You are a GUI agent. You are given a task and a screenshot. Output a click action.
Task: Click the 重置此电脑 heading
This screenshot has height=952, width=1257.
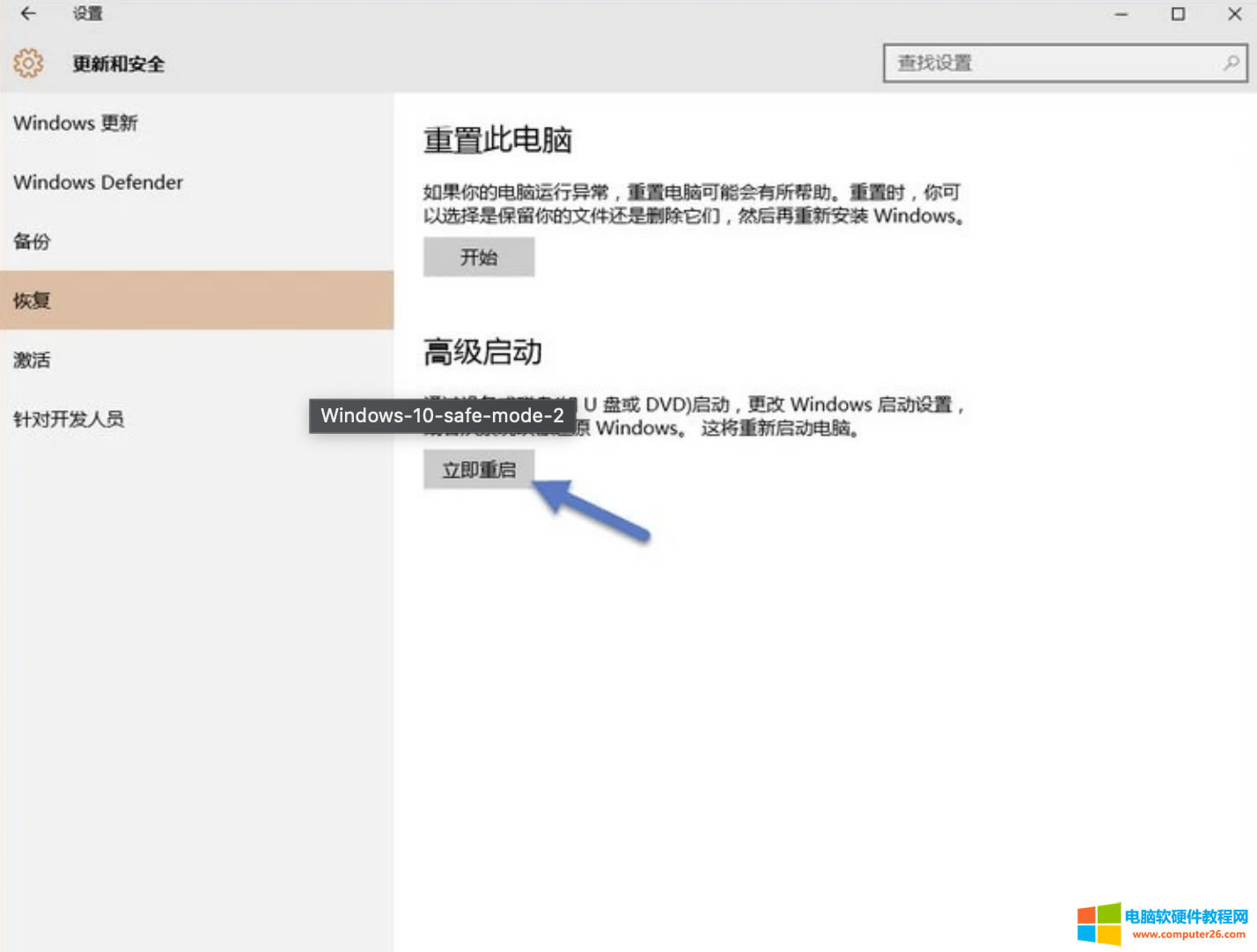tap(497, 140)
